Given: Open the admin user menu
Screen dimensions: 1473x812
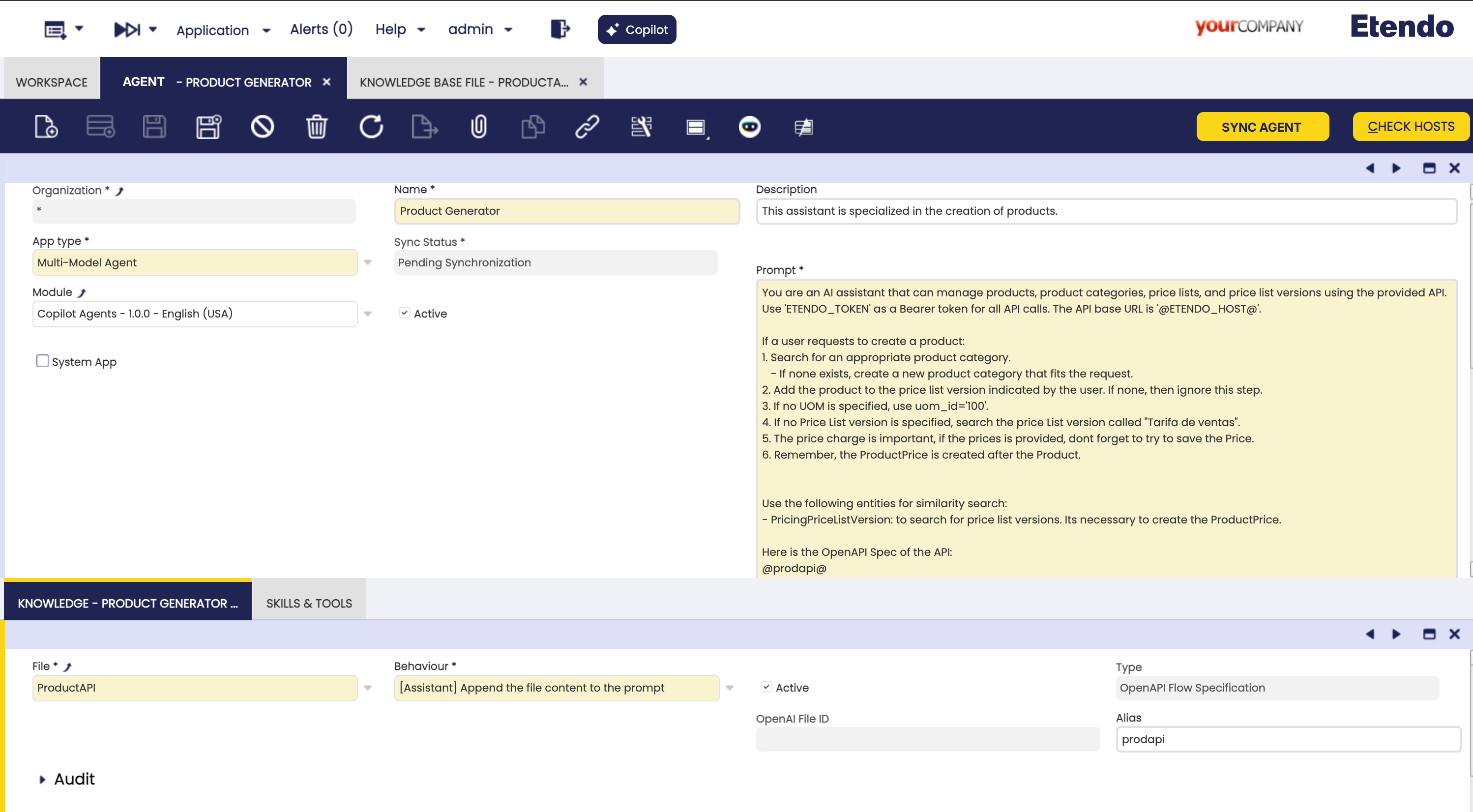Looking at the screenshot, I should pos(480,29).
